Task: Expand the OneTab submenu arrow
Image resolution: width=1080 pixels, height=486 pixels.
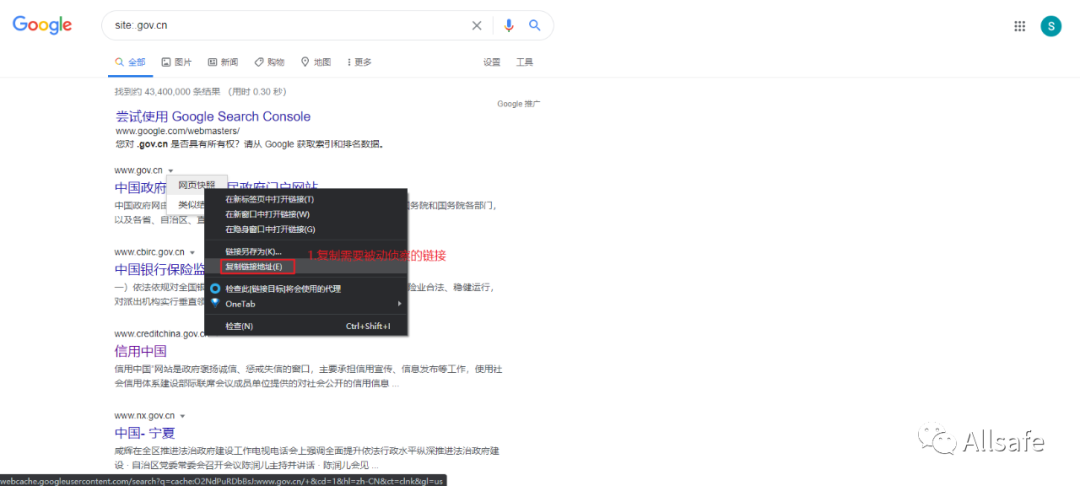Action: 399,304
